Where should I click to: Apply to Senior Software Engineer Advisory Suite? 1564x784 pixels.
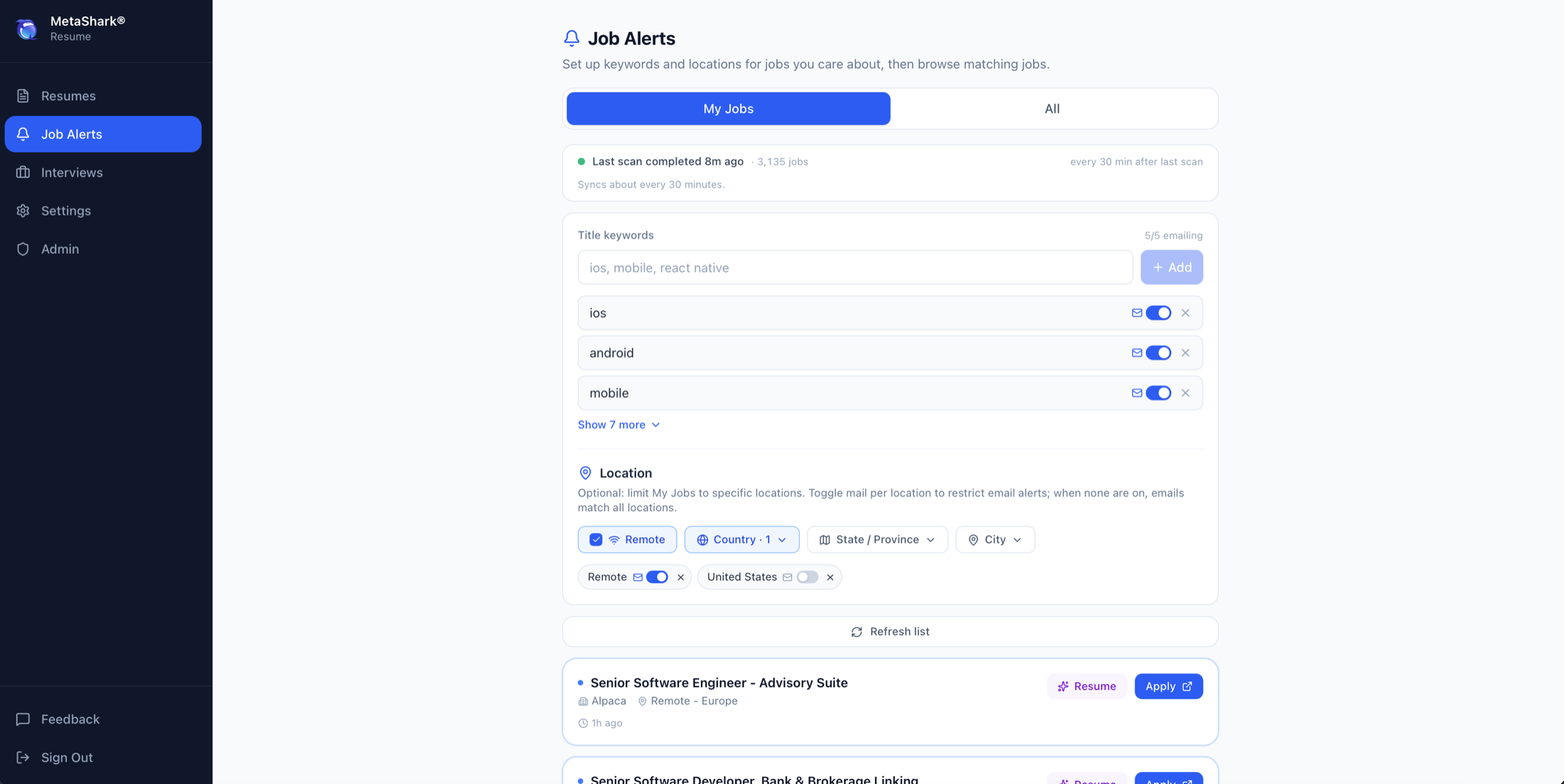[x=1169, y=687]
